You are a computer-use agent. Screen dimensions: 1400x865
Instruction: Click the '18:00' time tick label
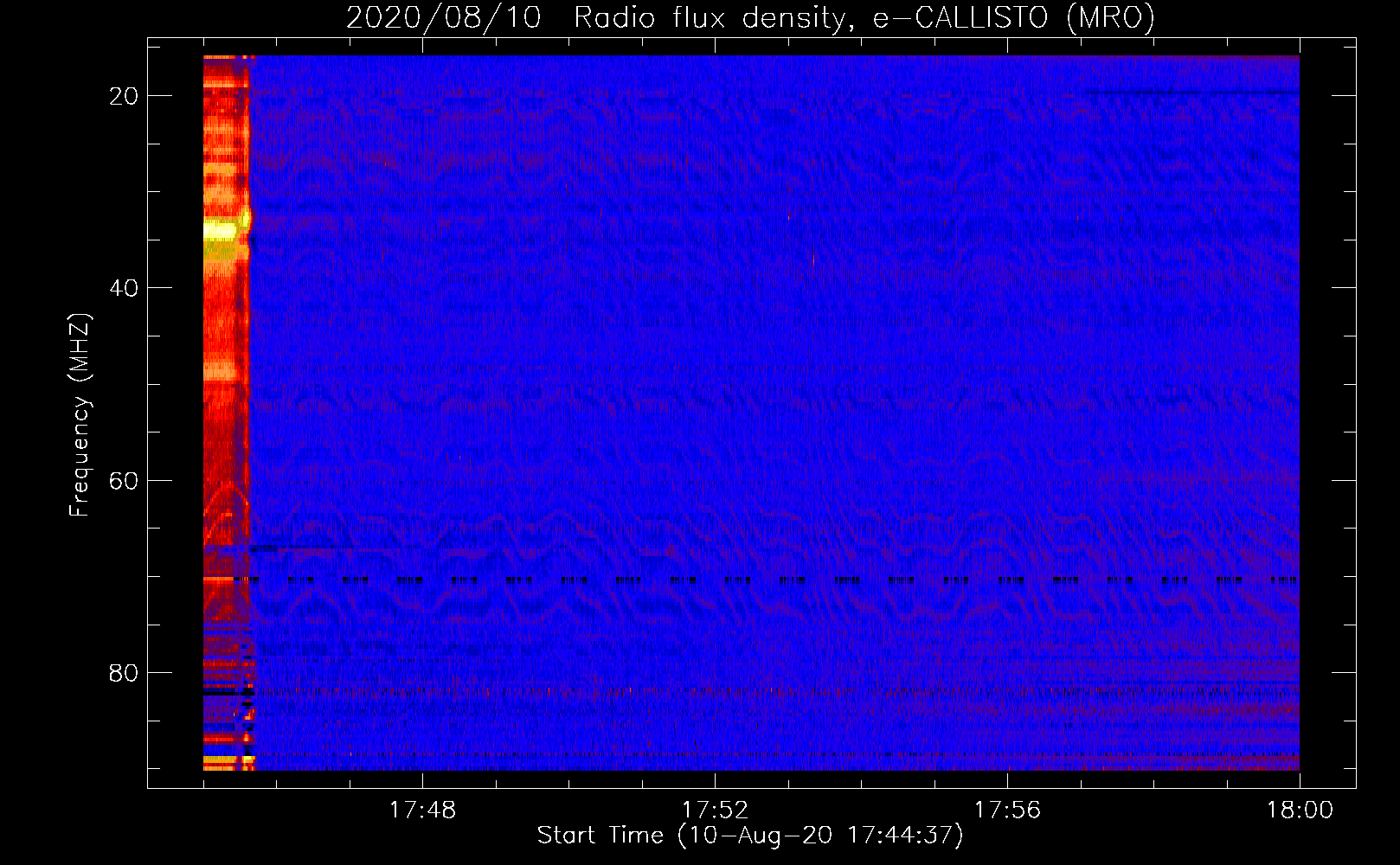(x=1300, y=811)
